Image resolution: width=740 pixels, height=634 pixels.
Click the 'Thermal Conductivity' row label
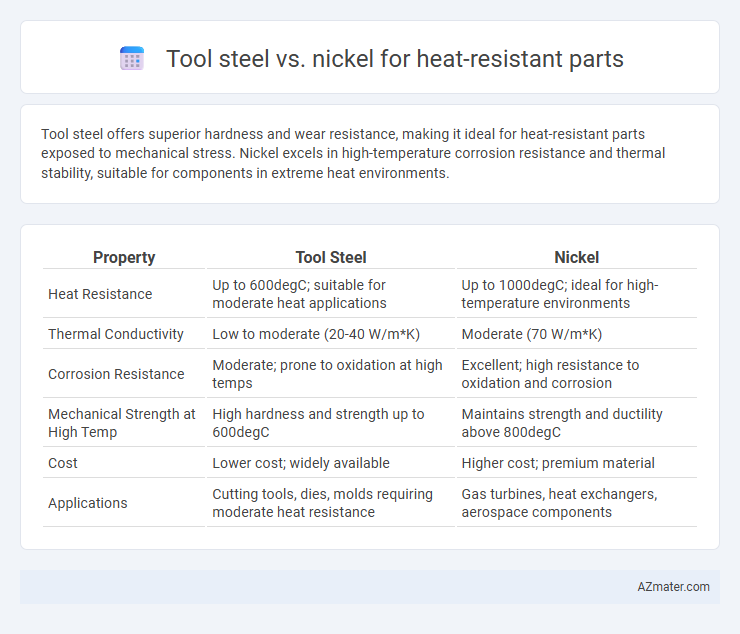(116, 334)
